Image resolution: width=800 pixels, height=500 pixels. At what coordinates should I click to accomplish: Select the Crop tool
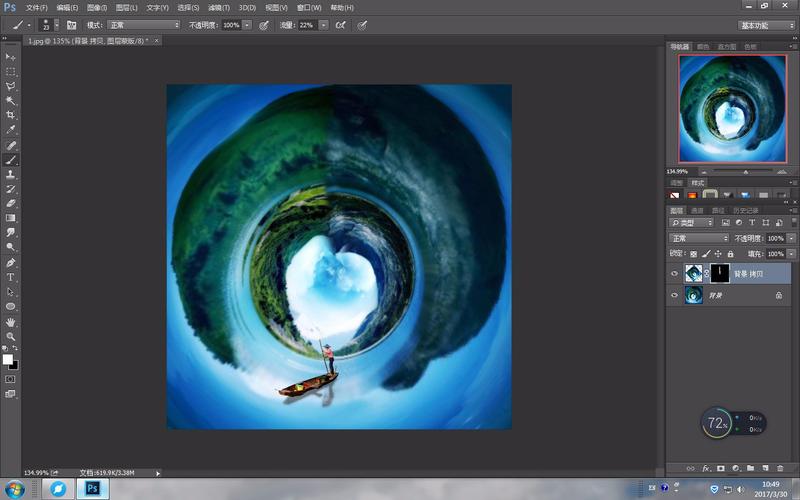[10, 115]
